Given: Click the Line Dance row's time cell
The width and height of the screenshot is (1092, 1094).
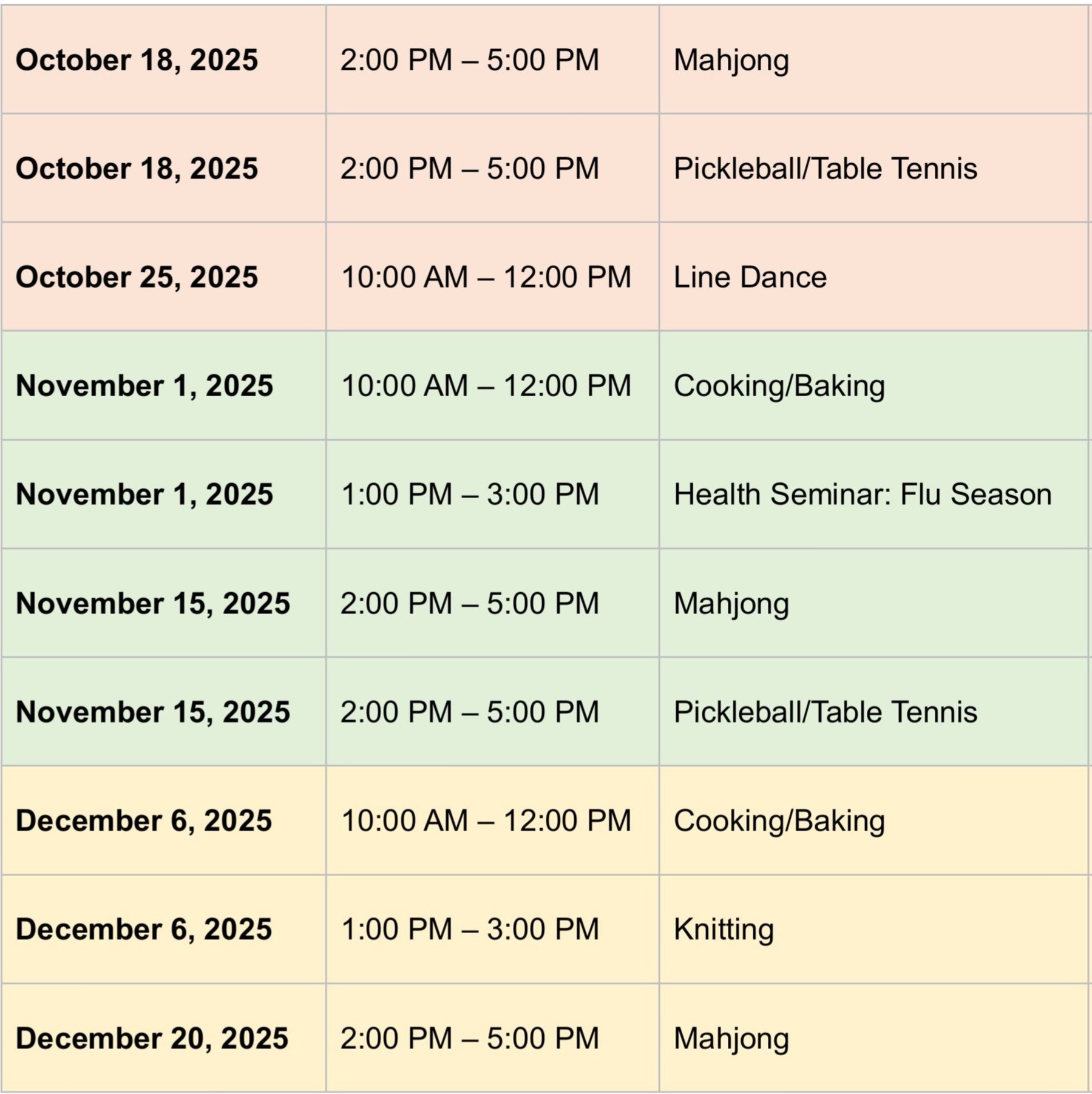Looking at the screenshot, I should tap(486, 277).
